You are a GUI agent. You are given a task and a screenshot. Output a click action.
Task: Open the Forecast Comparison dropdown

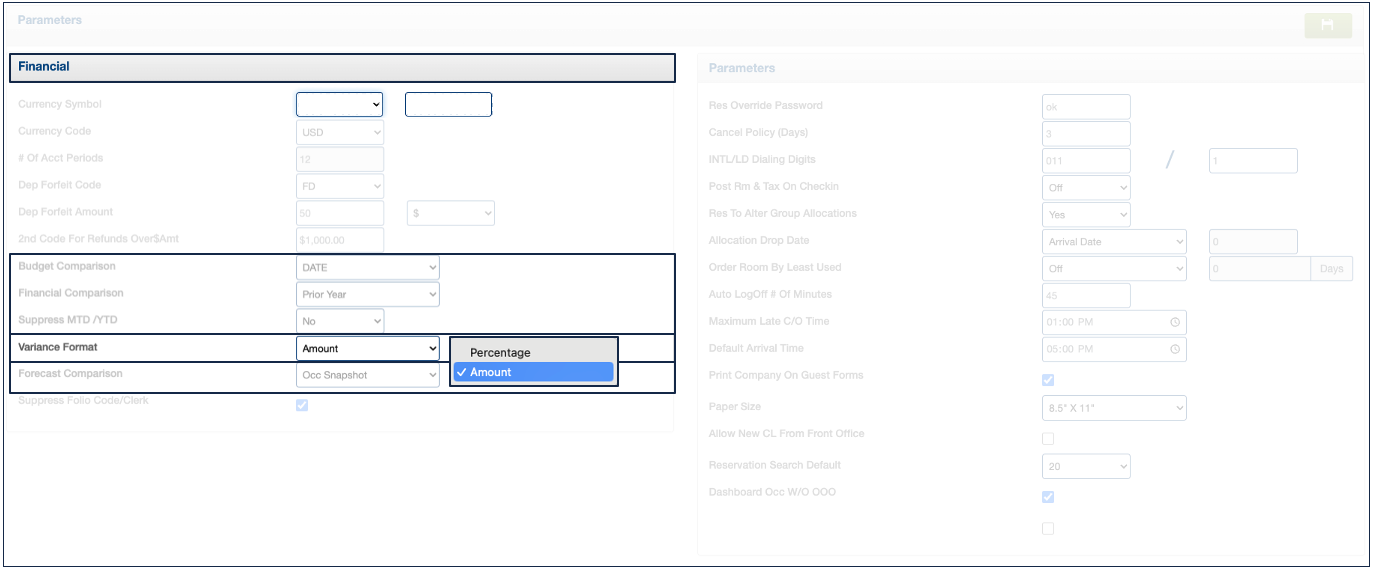coord(368,375)
